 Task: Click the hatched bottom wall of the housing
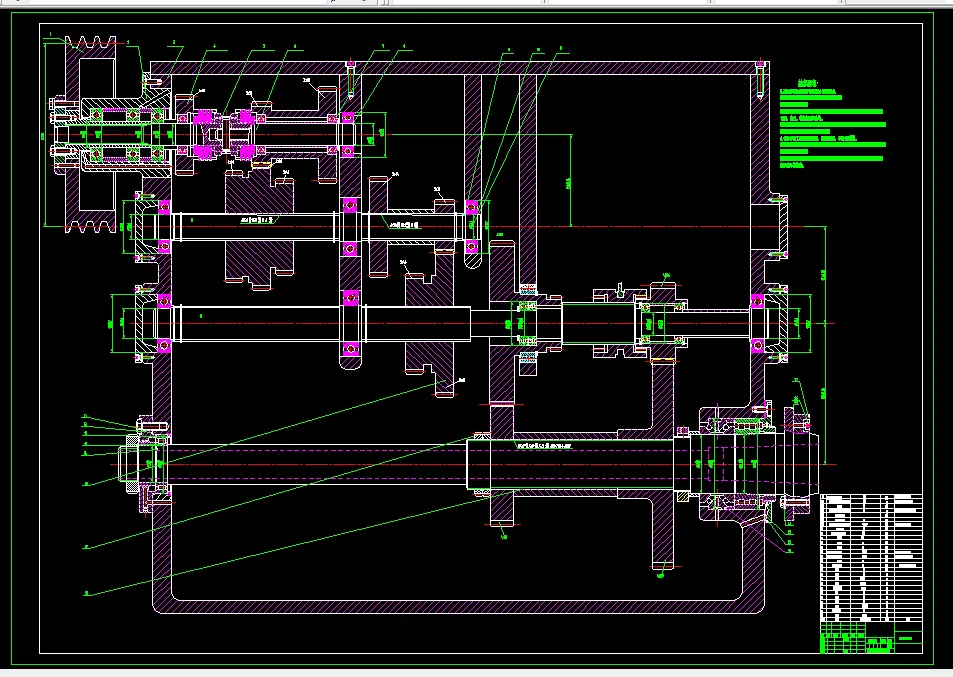coord(457,607)
